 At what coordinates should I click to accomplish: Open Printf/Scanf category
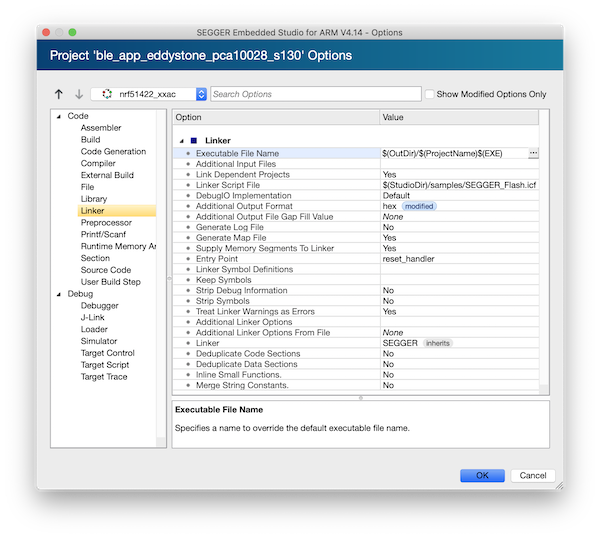click(x=103, y=235)
